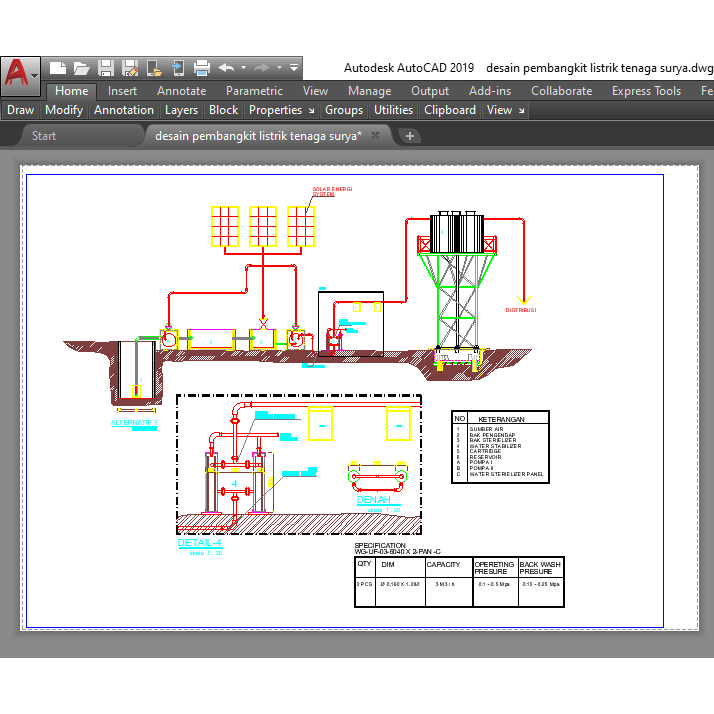Image resolution: width=714 pixels, height=714 pixels.
Task: Click the View panel launcher arrow
Action: point(521,111)
